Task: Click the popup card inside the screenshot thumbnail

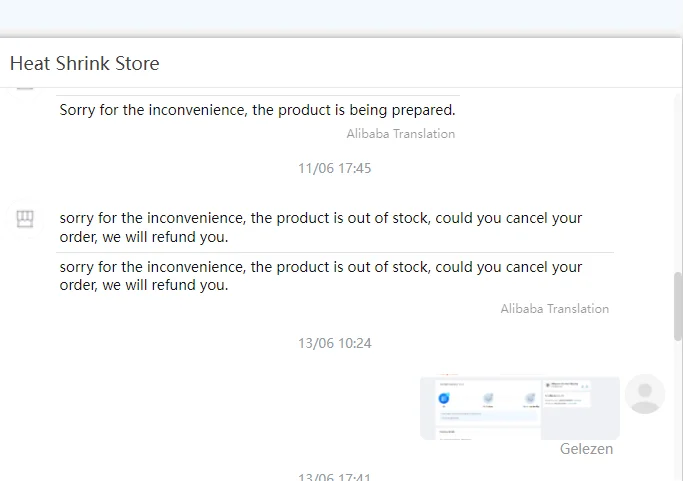Action: [567, 393]
